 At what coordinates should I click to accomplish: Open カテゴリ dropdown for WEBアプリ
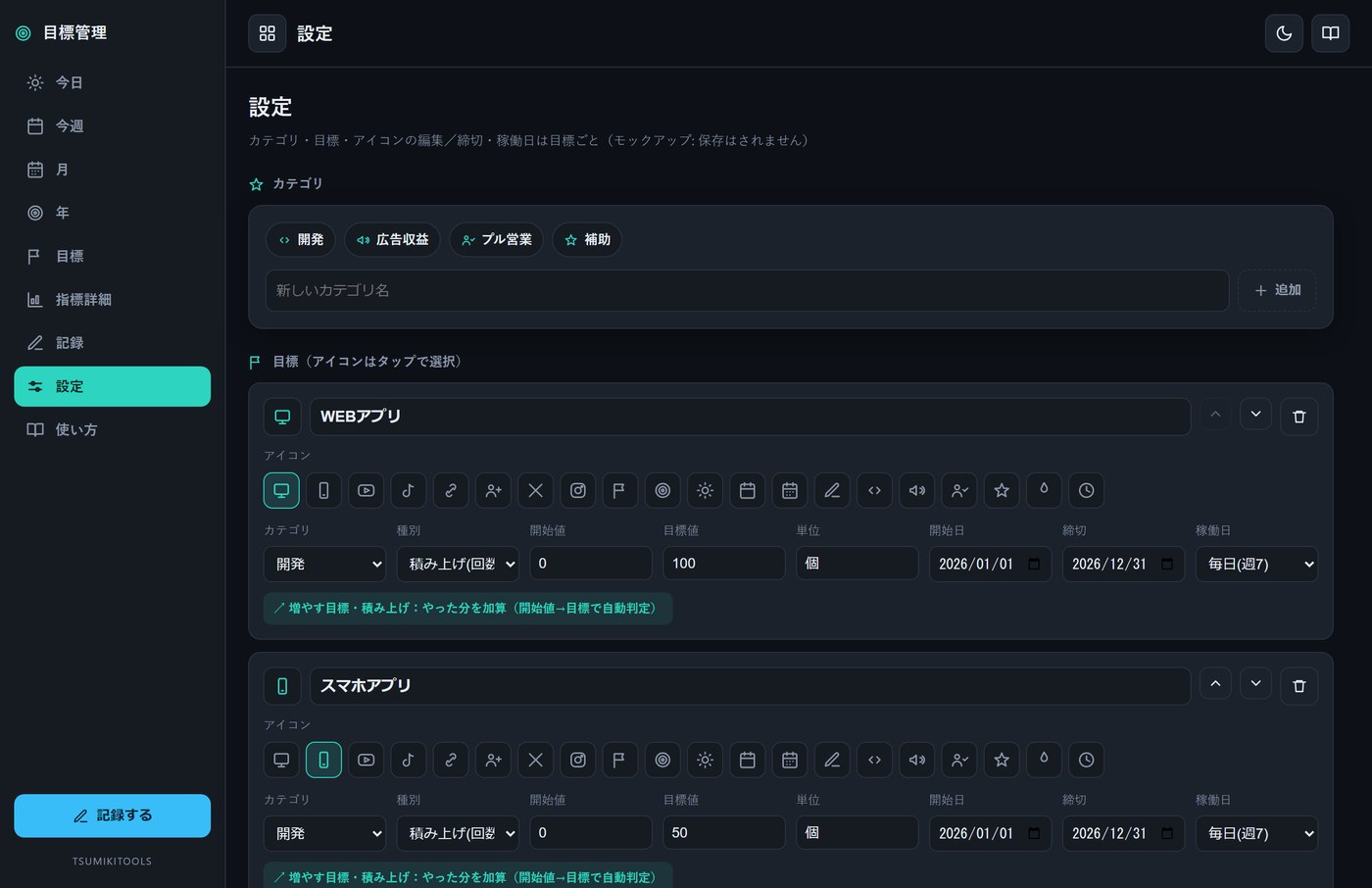pyautogui.click(x=324, y=564)
